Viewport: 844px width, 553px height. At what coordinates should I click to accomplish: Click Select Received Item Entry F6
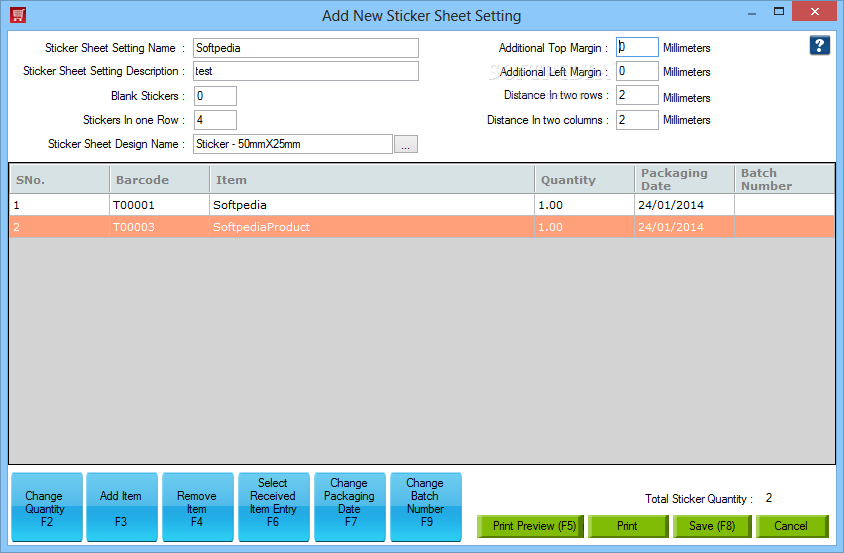point(273,507)
